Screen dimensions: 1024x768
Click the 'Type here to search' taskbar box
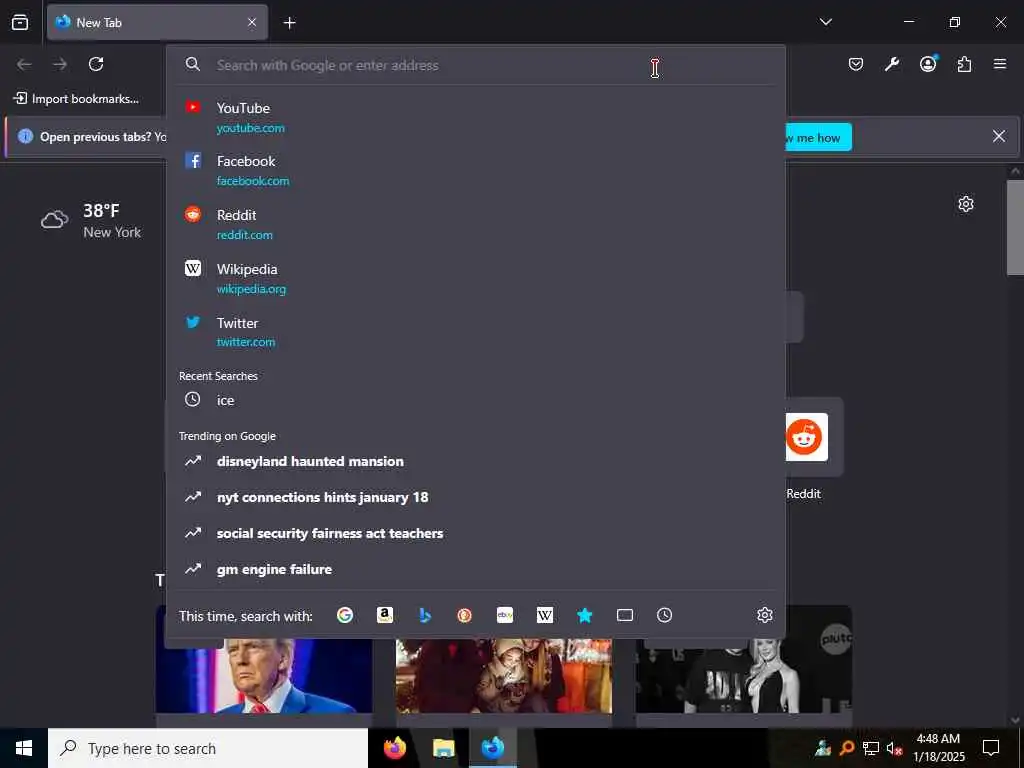pyautogui.click(x=208, y=748)
